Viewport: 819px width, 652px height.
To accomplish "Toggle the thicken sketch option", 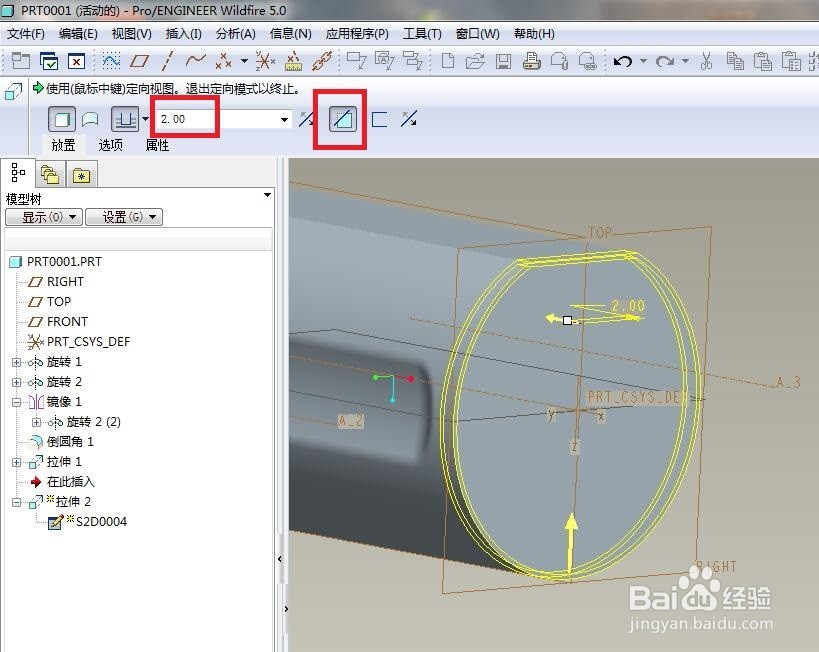I will pyautogui.click(x=380, y=119).
